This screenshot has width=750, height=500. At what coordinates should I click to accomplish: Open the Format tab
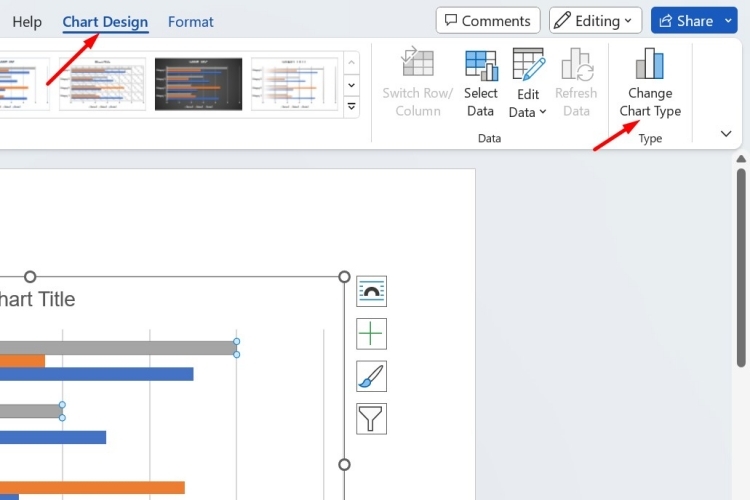[190, 22]
